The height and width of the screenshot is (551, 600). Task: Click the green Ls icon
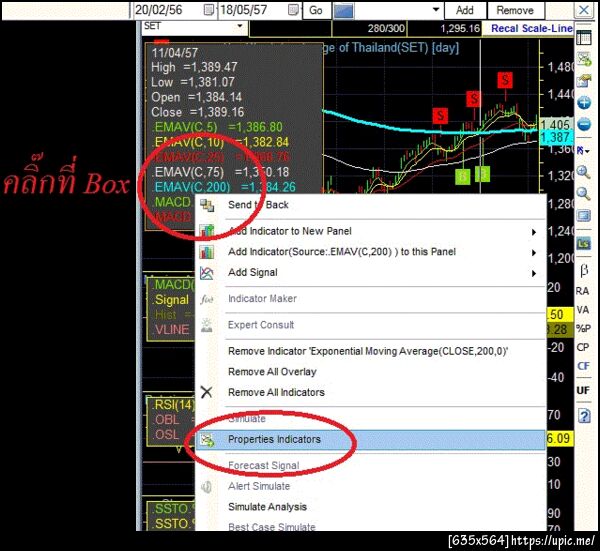pos(584,243)
